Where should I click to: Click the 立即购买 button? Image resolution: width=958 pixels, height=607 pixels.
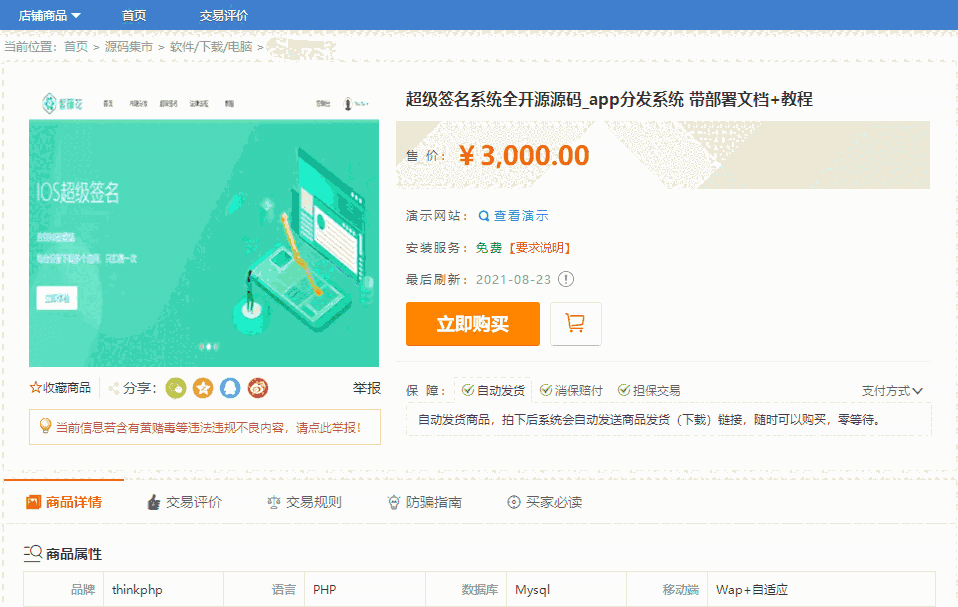tap(472, 324)
